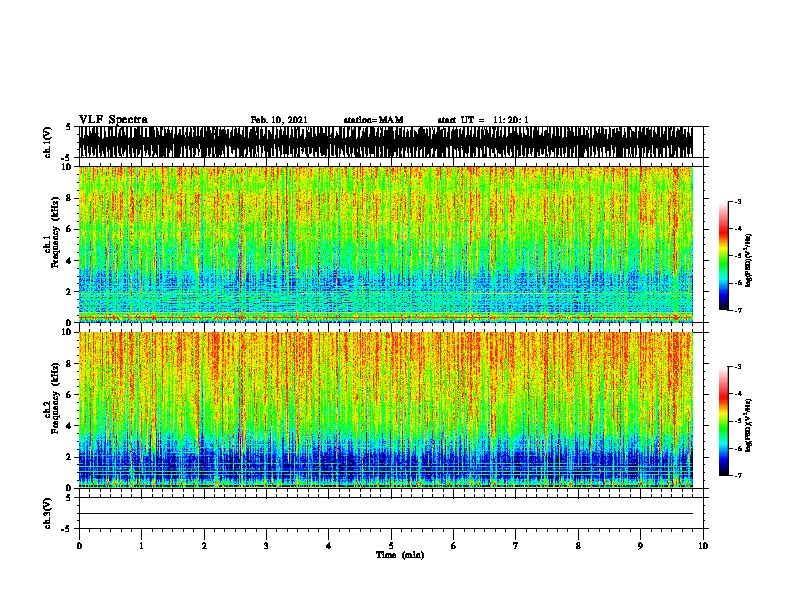Click the ch.1 black waveform panel
Screen dimensions: 792x612
386,142
